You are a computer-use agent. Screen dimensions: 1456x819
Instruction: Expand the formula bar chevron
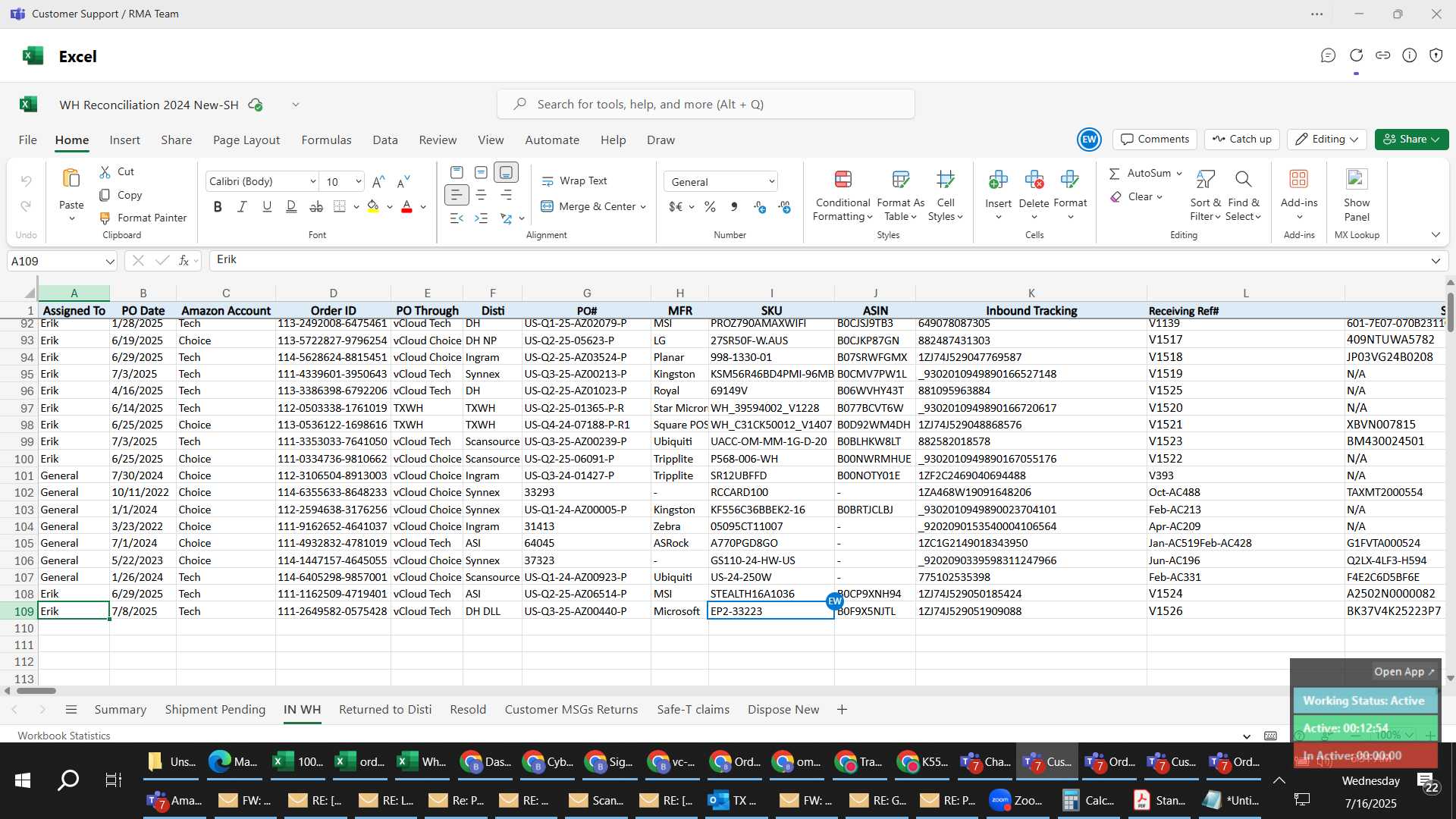(1436, 261)
